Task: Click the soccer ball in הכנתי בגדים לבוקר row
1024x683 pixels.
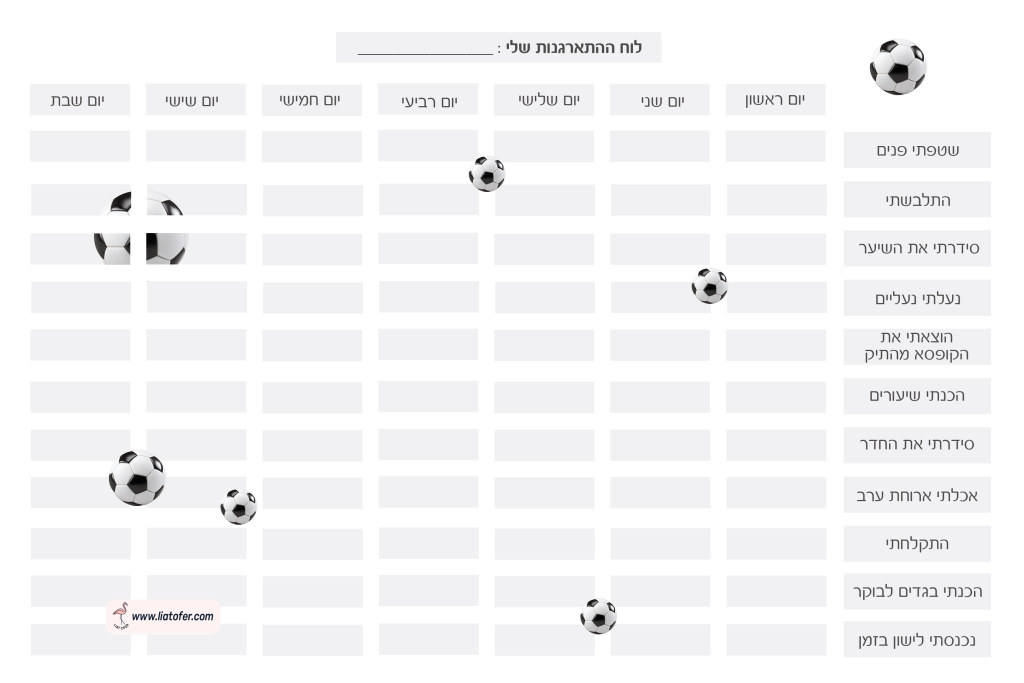Action: 598,616
